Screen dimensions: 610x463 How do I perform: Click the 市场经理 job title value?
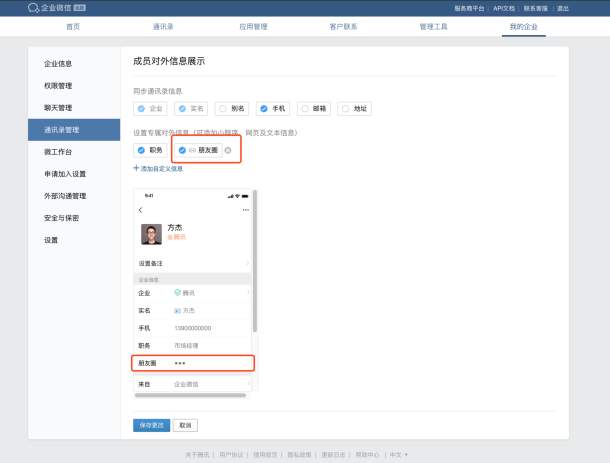[x=186, y=345]
